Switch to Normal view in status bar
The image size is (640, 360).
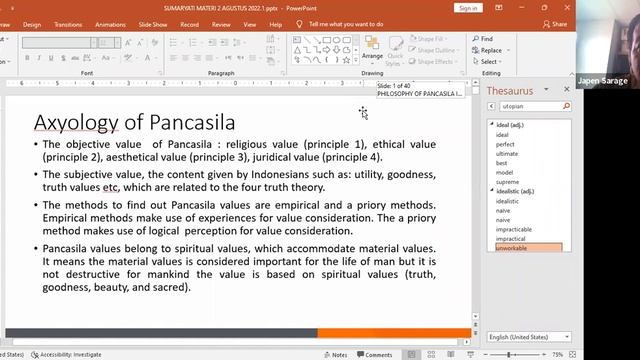coord(411,354)
